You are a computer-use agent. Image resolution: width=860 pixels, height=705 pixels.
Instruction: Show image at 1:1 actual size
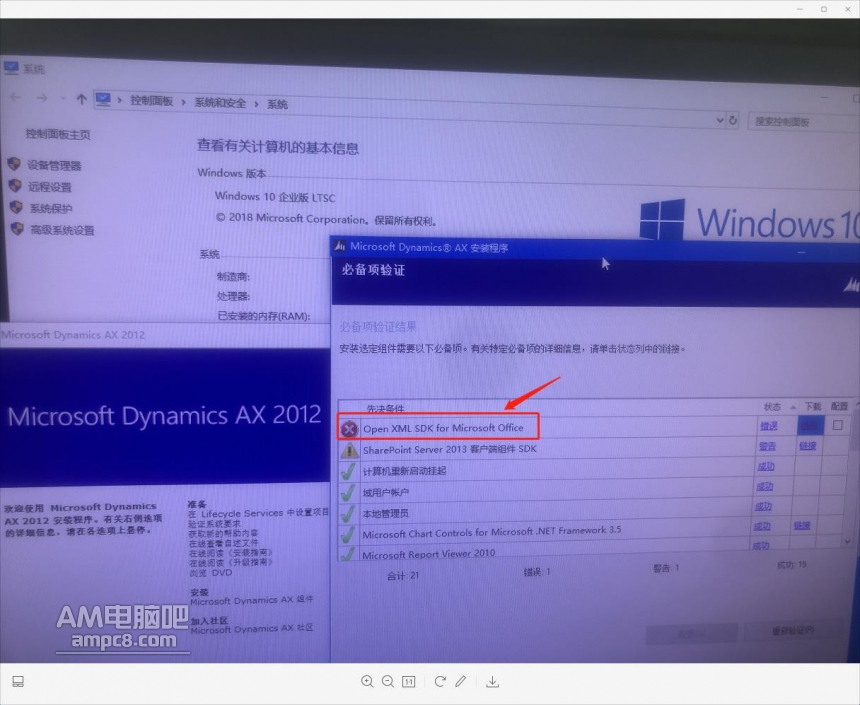pyautogui.click(x=409, y=681)
